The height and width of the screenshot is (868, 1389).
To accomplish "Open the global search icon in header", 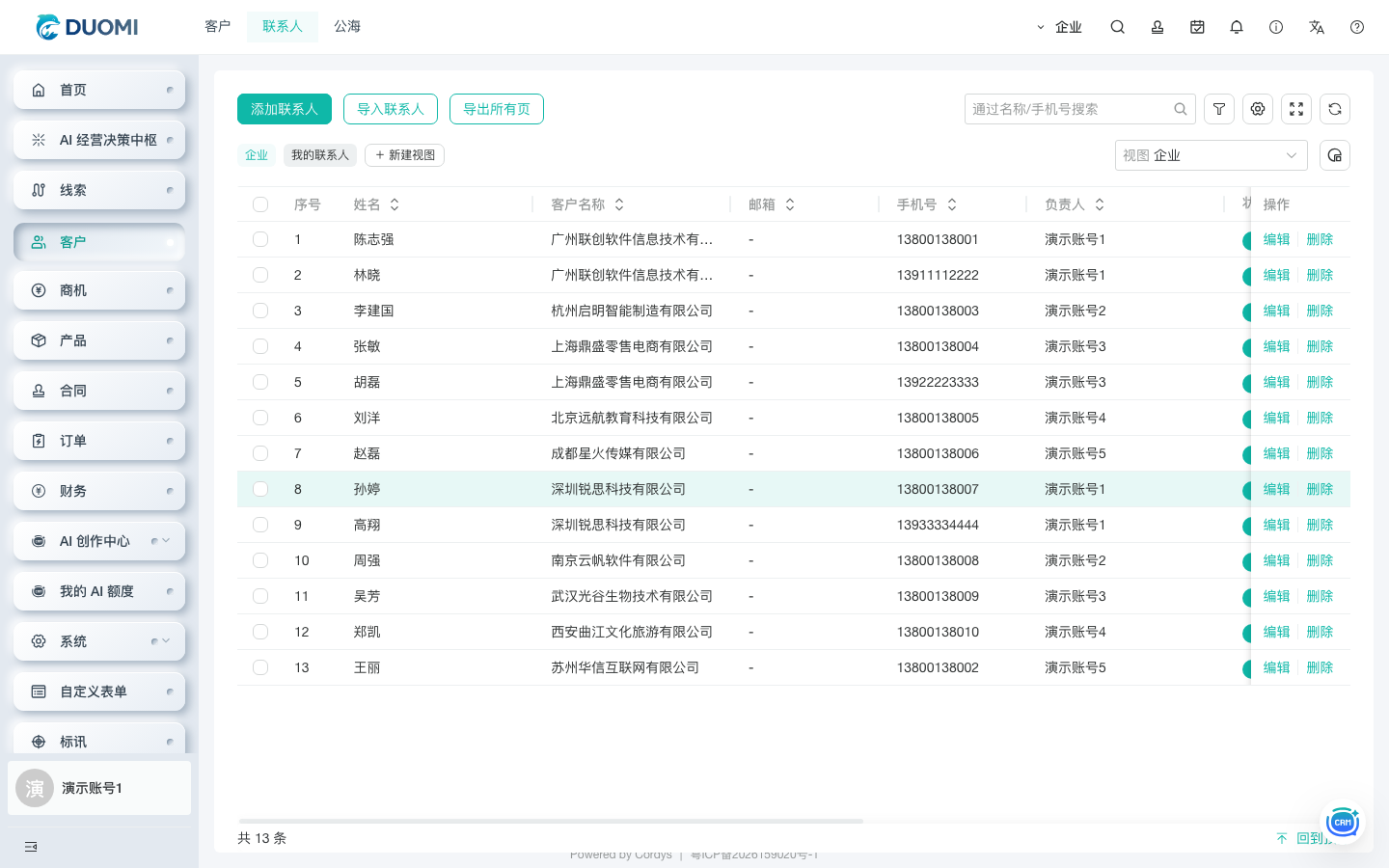I will (1117, 27).
